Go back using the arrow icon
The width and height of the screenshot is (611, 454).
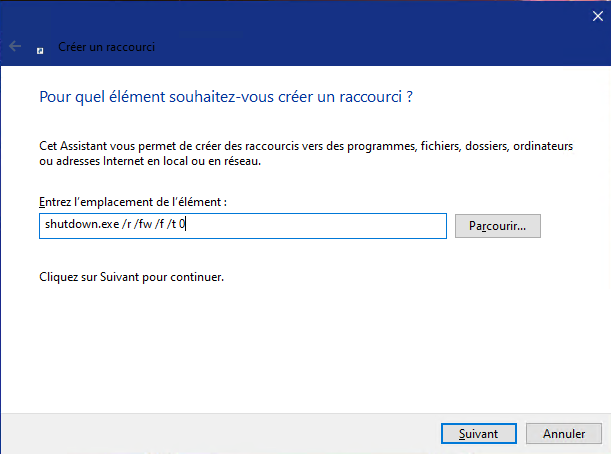(15, 46)
